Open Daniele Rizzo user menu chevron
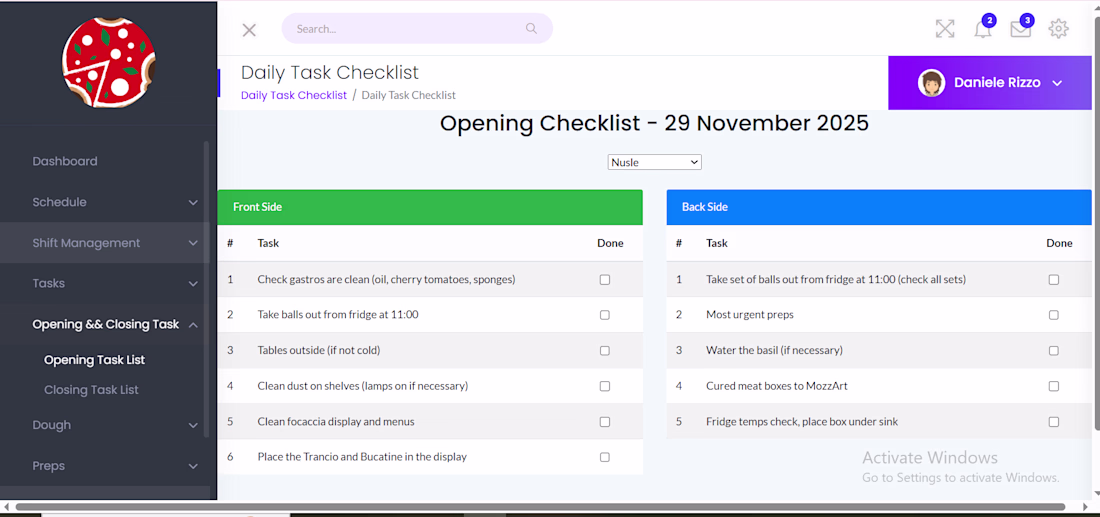The image size is (1100, 517). [1057, 83]
